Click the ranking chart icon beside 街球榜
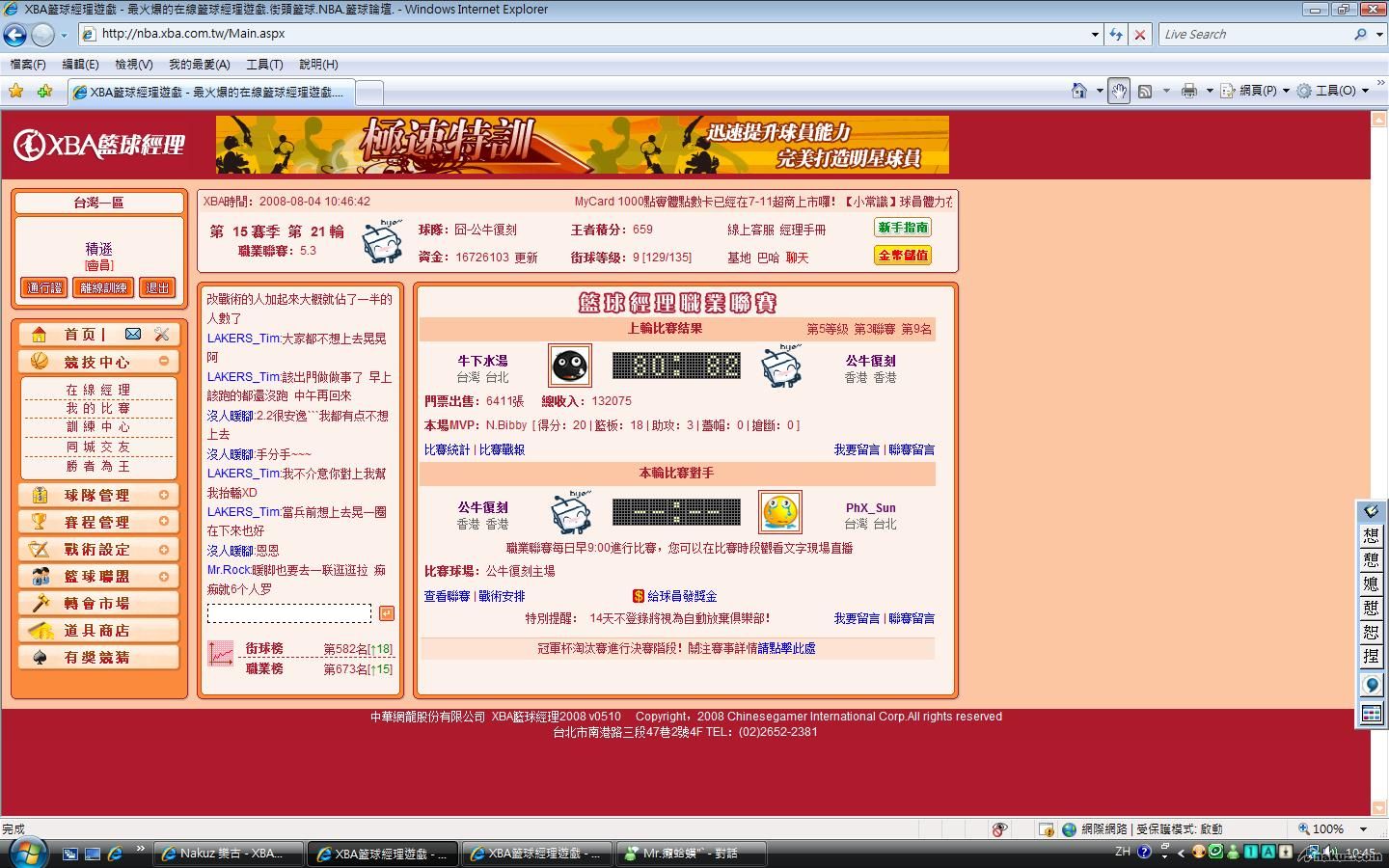The image size is (1389, 868). [x=221, y=653]
